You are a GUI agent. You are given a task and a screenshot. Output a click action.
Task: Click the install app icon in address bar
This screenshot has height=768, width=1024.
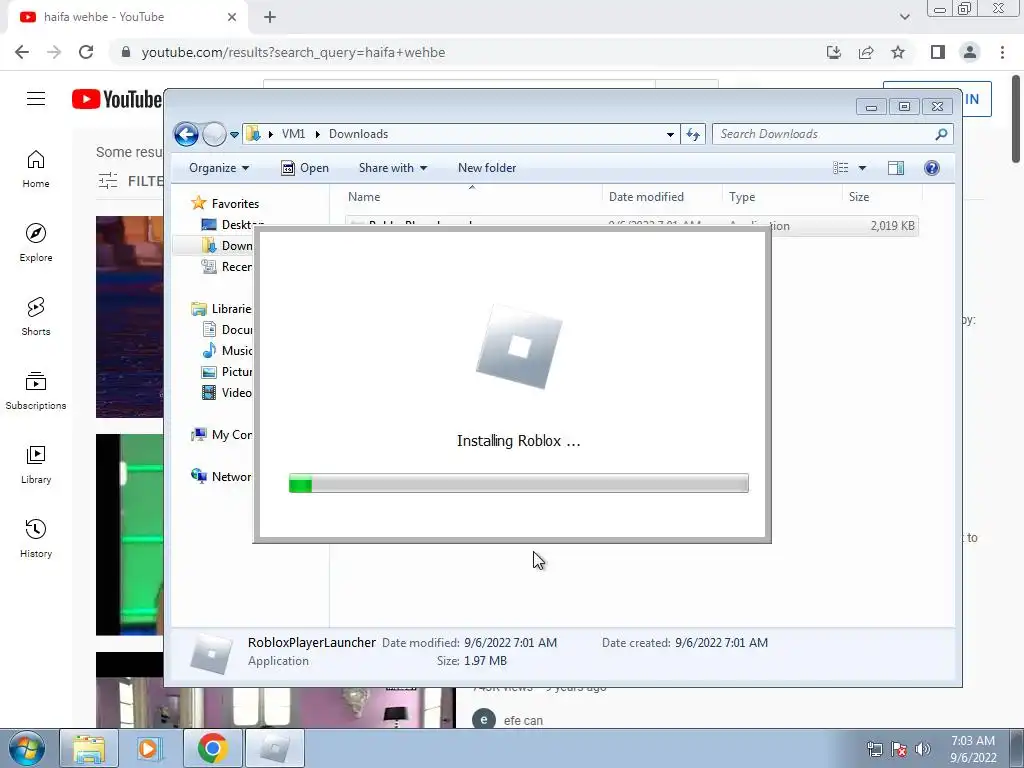833,52
